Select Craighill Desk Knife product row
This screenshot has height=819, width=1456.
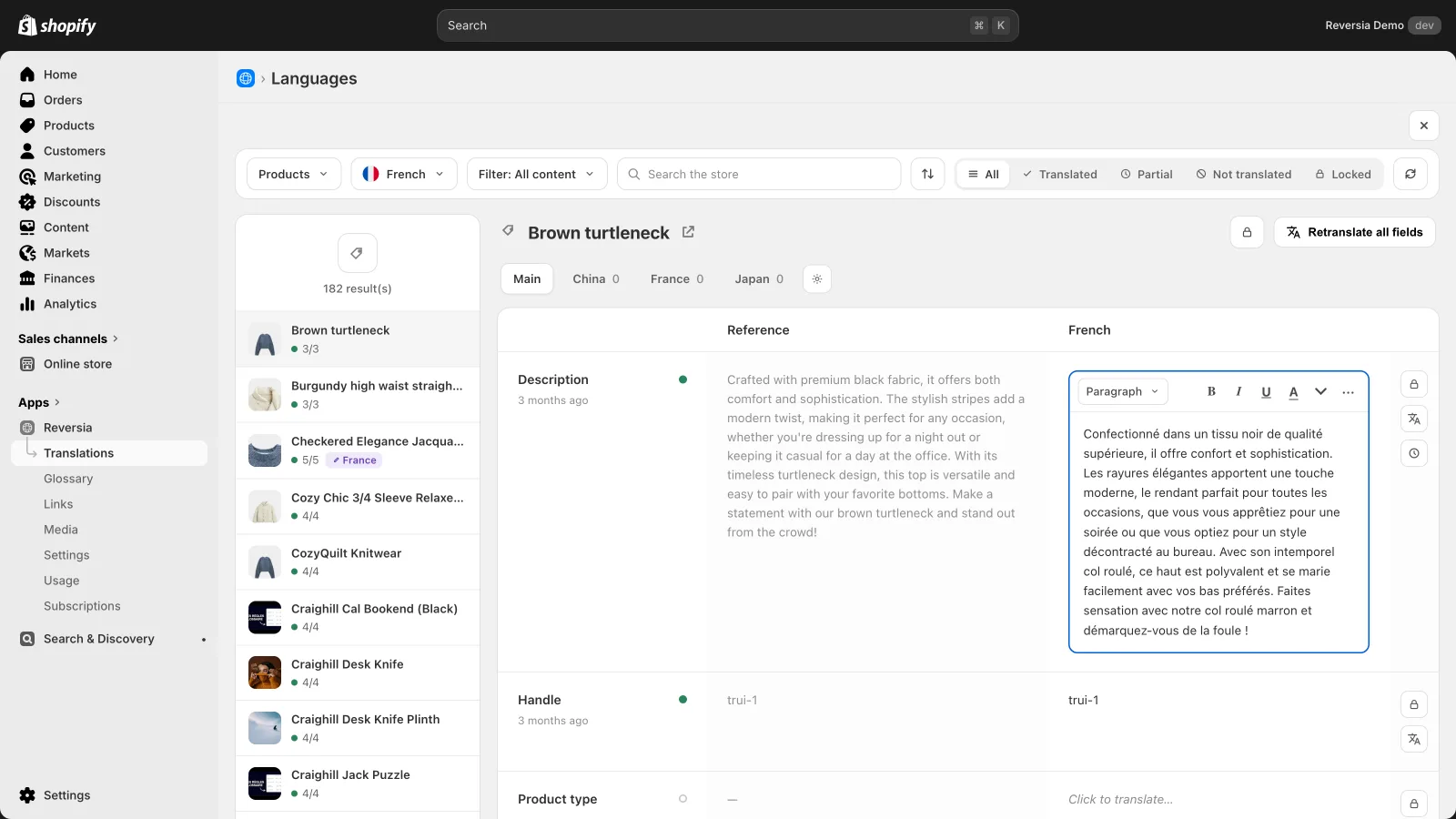(x=358, y=672)
